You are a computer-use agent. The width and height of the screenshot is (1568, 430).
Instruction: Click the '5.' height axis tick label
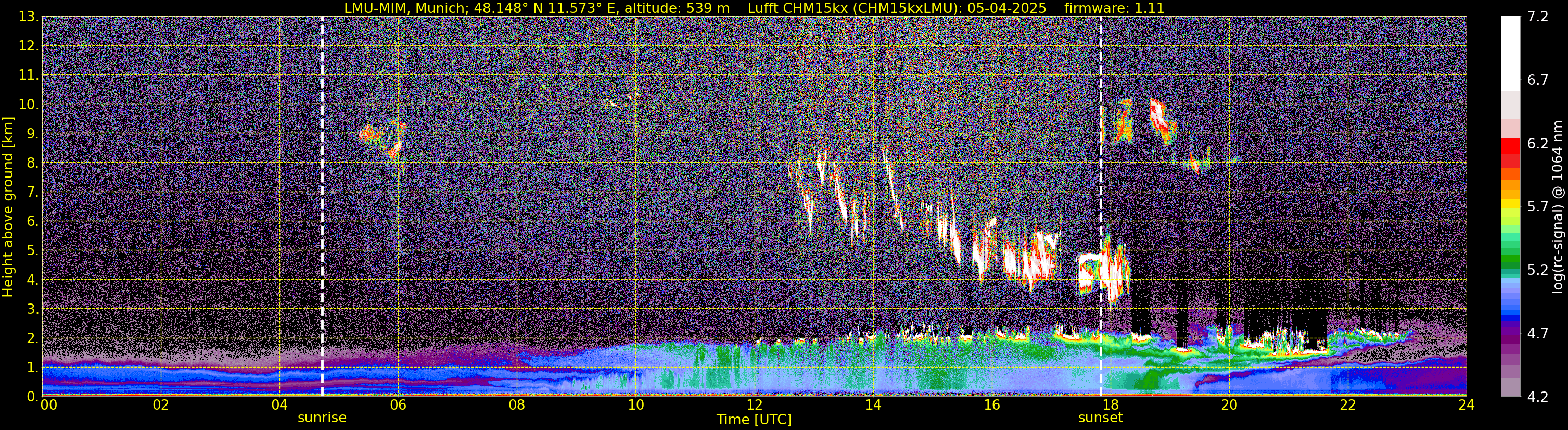(32, 250)
